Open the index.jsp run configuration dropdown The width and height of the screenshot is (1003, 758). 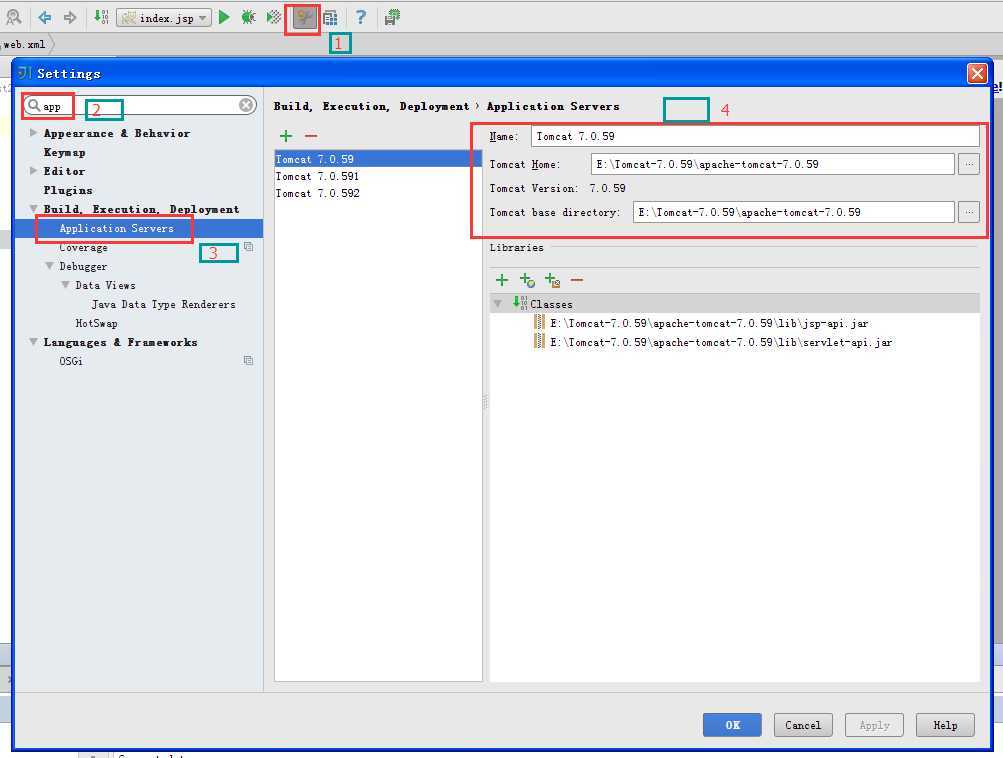164,18
